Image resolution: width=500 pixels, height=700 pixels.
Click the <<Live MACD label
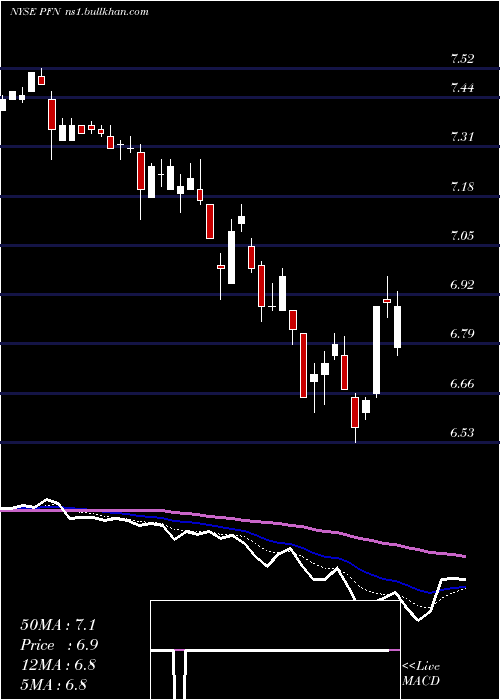(421, 673)
